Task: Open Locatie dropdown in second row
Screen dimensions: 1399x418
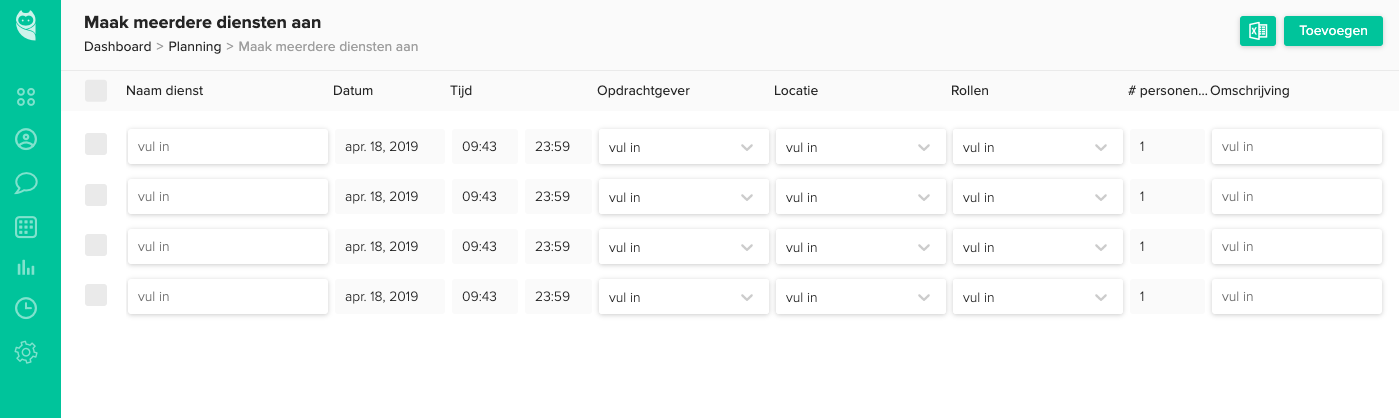Action: [x=861, y=197]
